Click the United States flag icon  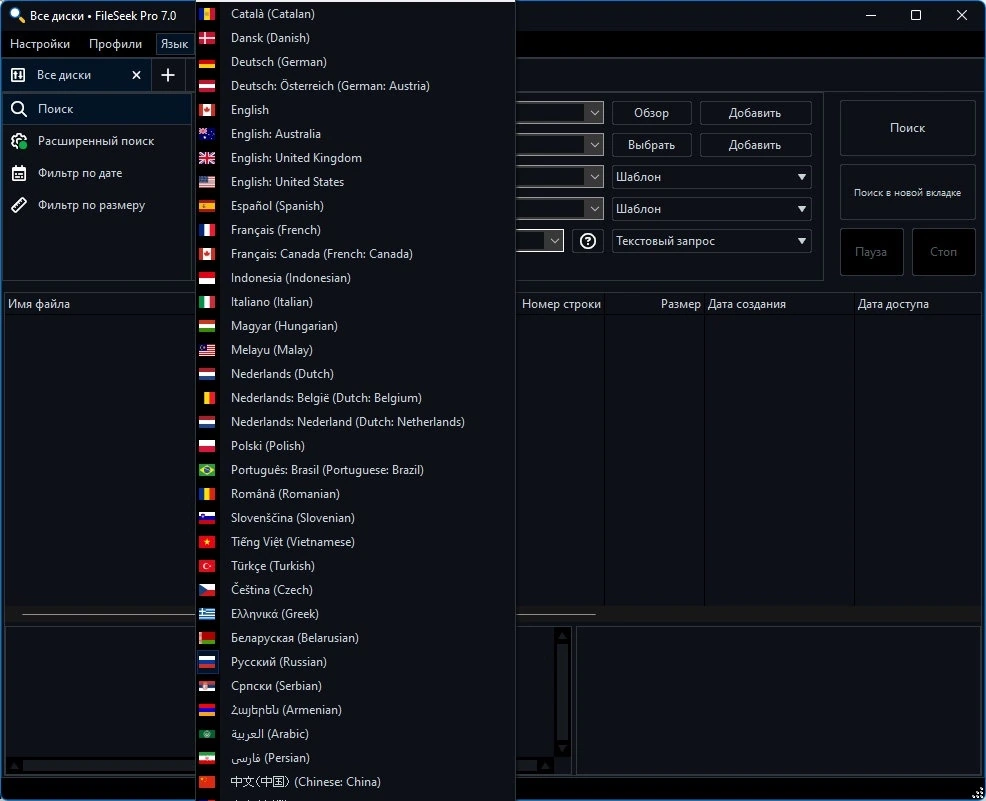[207, 182]
